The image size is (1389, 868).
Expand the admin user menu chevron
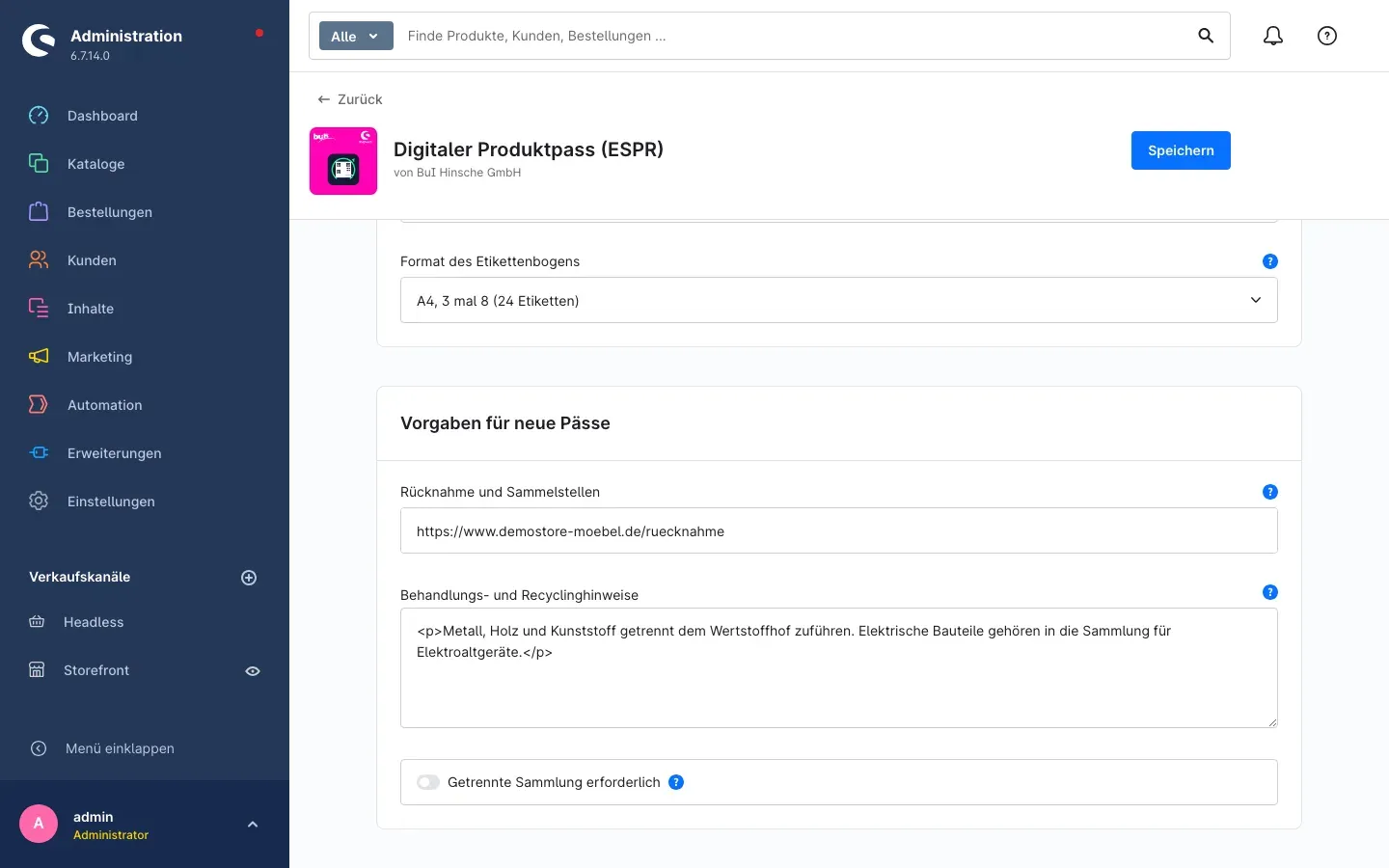tap(253, 825)
